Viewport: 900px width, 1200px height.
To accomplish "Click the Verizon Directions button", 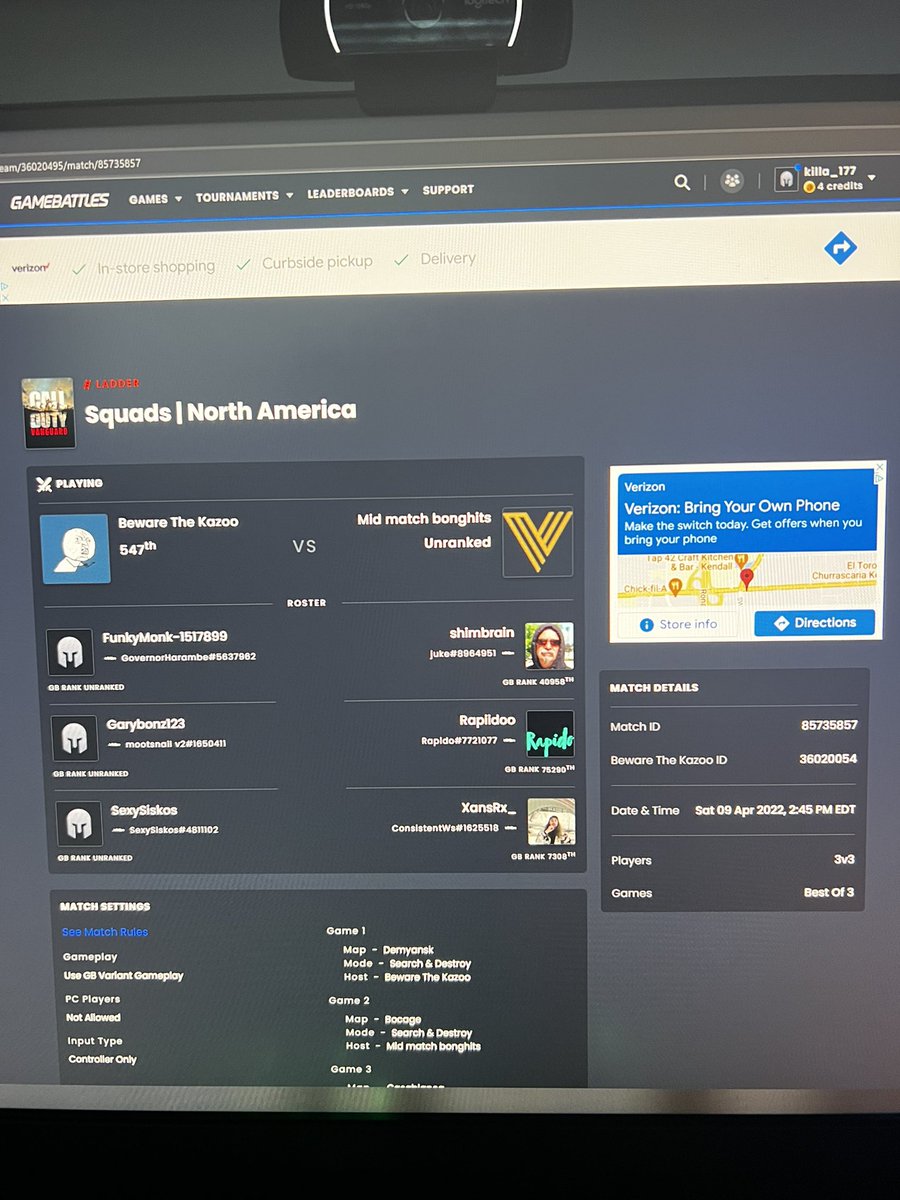I will tap(815, 622).
